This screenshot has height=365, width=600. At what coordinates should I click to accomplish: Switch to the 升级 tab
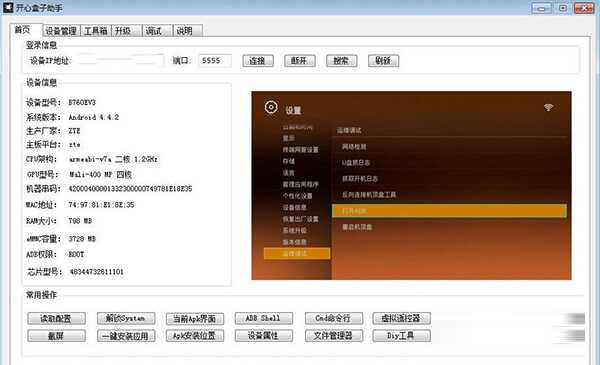127,31
